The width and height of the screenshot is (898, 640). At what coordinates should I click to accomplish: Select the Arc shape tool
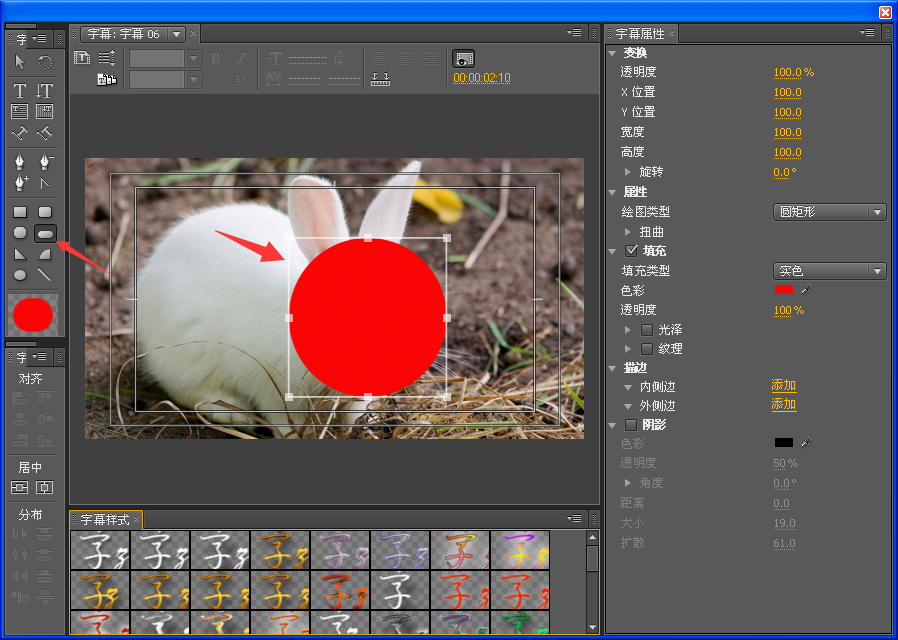tap(45, 254)
